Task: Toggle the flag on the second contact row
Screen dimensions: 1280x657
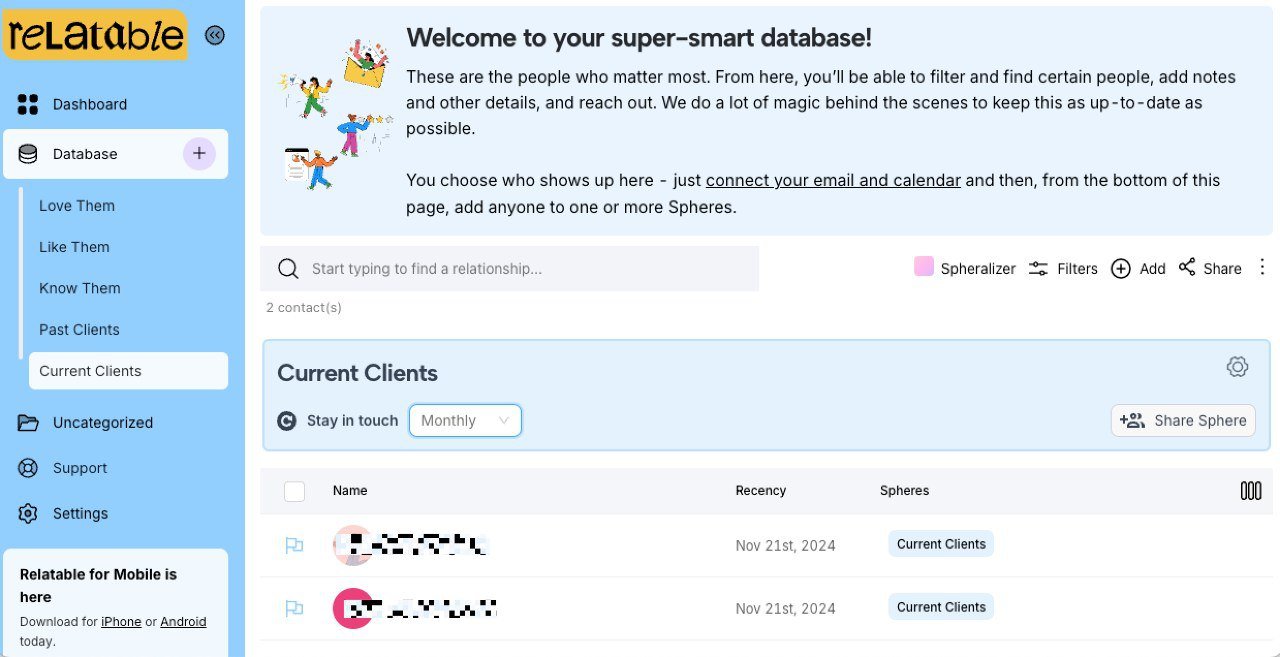Action: point(294,608)
